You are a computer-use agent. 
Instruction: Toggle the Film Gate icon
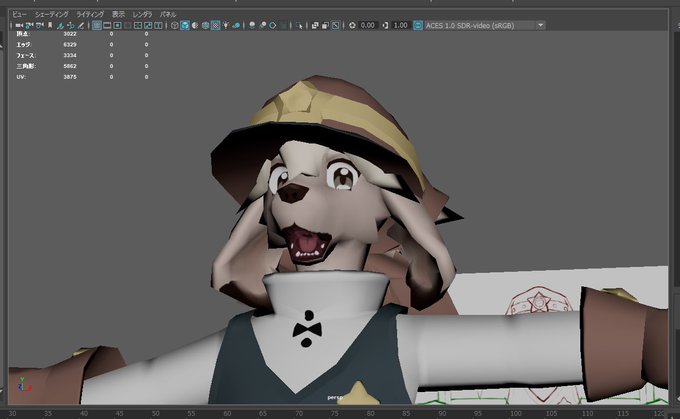107,26
